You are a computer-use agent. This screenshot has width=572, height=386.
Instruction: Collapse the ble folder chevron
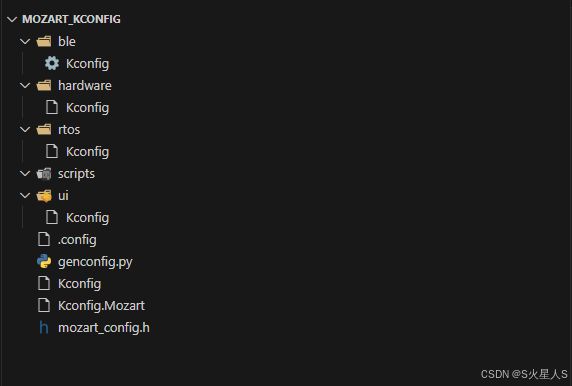tap(25, 41)
